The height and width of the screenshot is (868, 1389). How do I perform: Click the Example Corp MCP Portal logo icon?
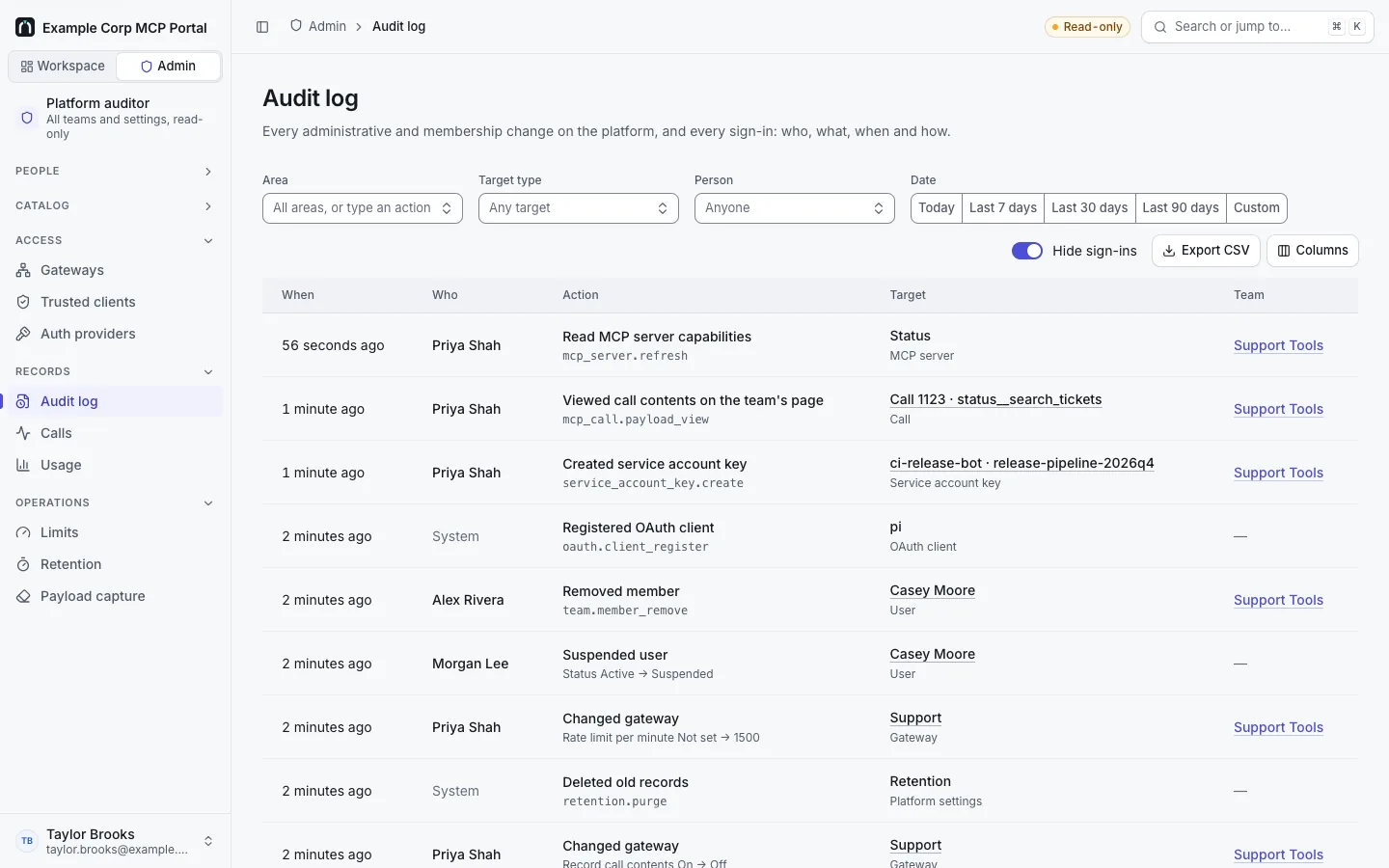click(x=25, y=27)
